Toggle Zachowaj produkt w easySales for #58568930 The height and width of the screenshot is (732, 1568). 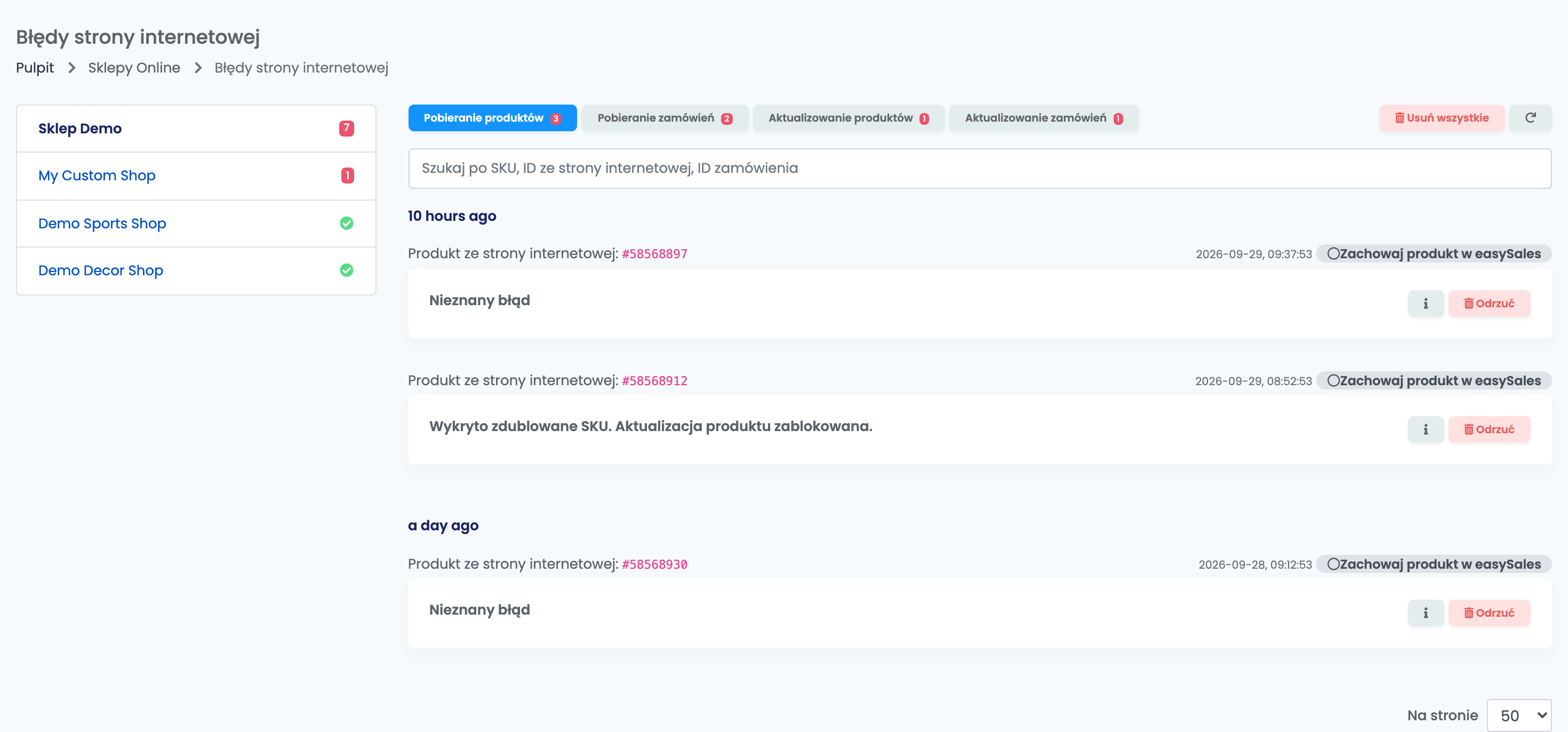1434,564
